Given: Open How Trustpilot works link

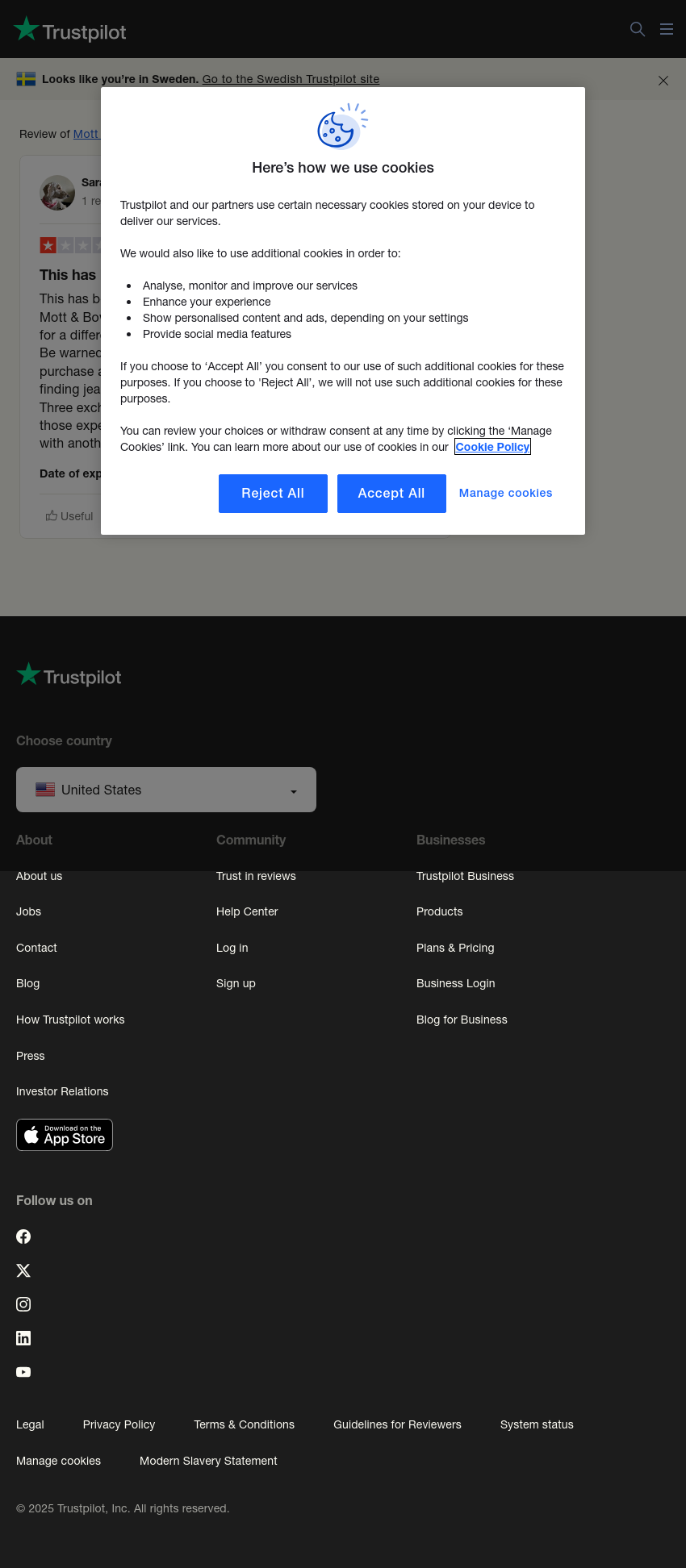Looking at the screenshot, I should 70,1020.
